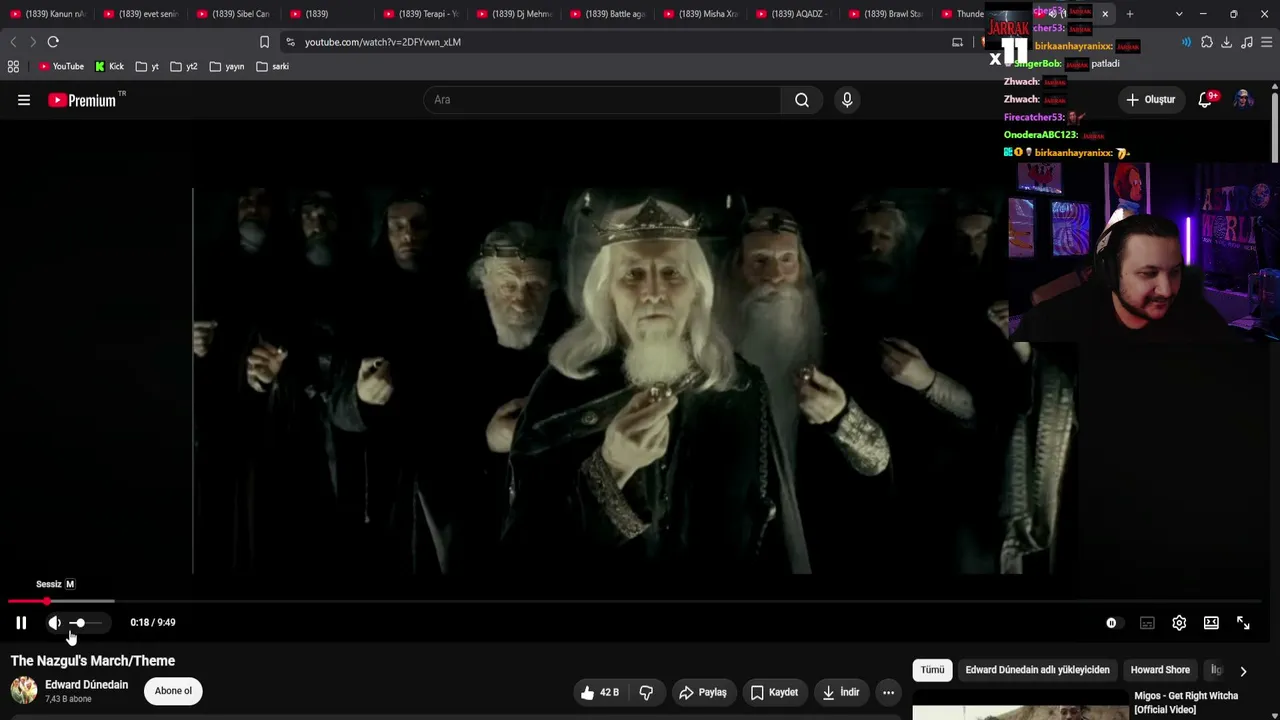Open the sarki bookmarks folder

click(272, 67)
